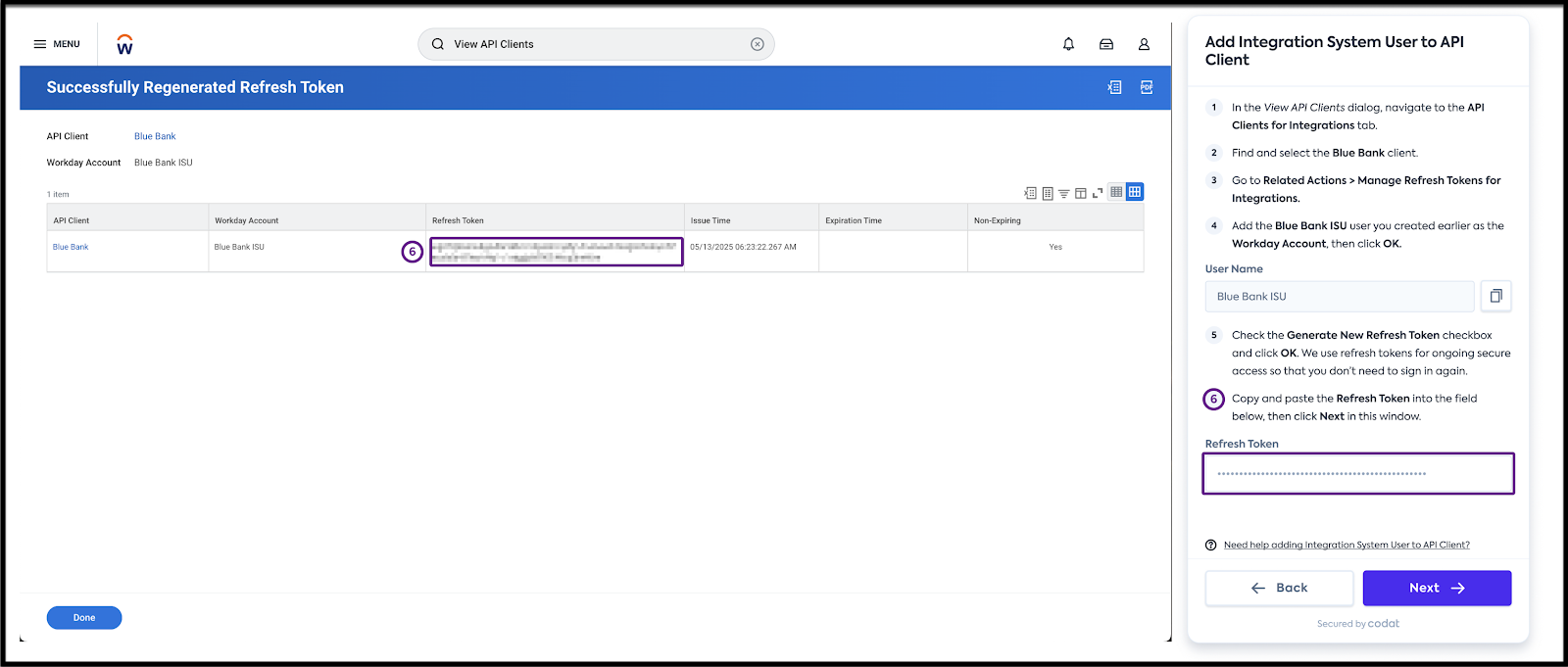1568x667 pixels.
Task: Click the search magnifier icon
Action: [438, 44]
